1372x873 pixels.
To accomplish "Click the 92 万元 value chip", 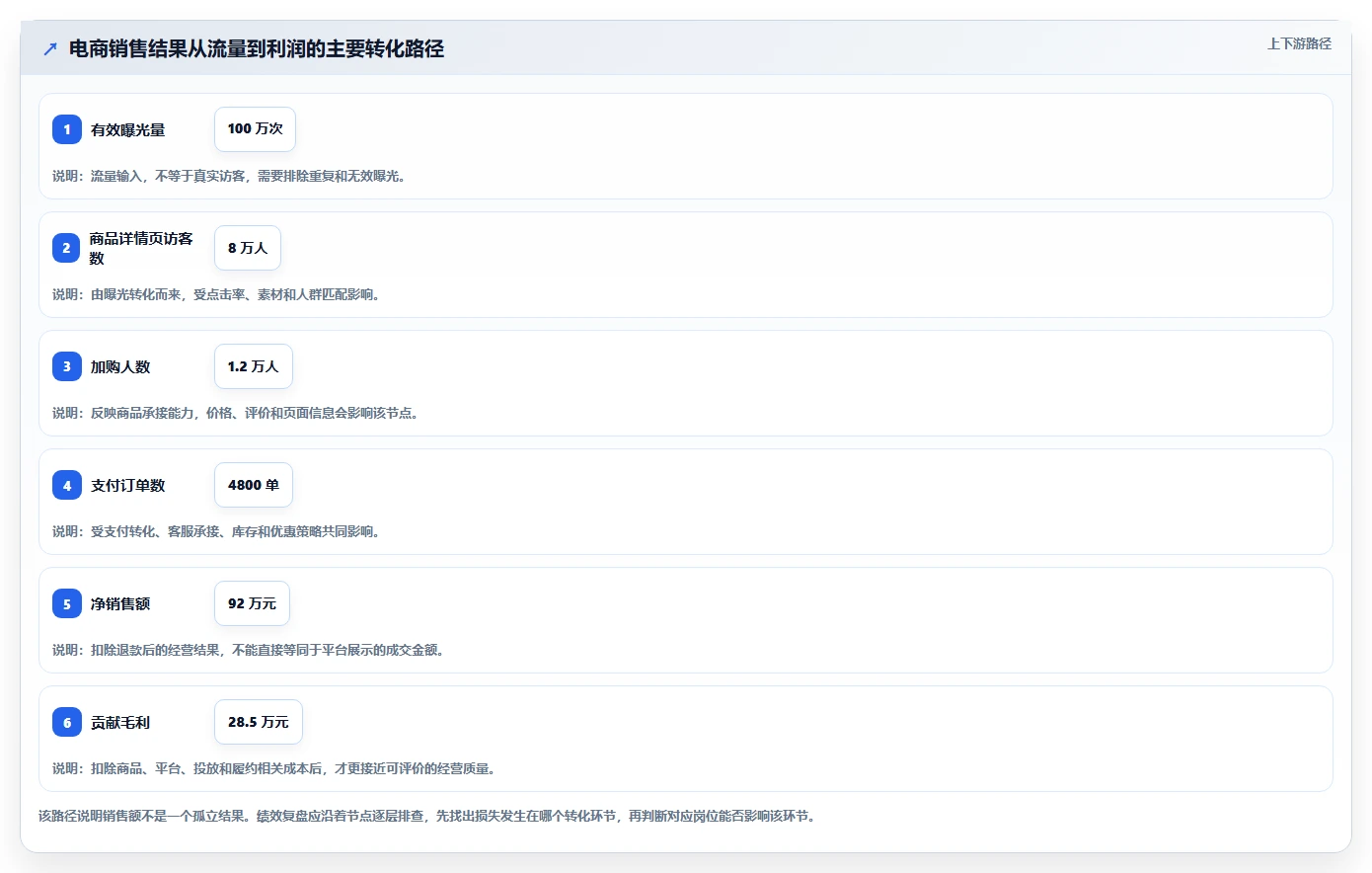I will (x=252, y=603).
